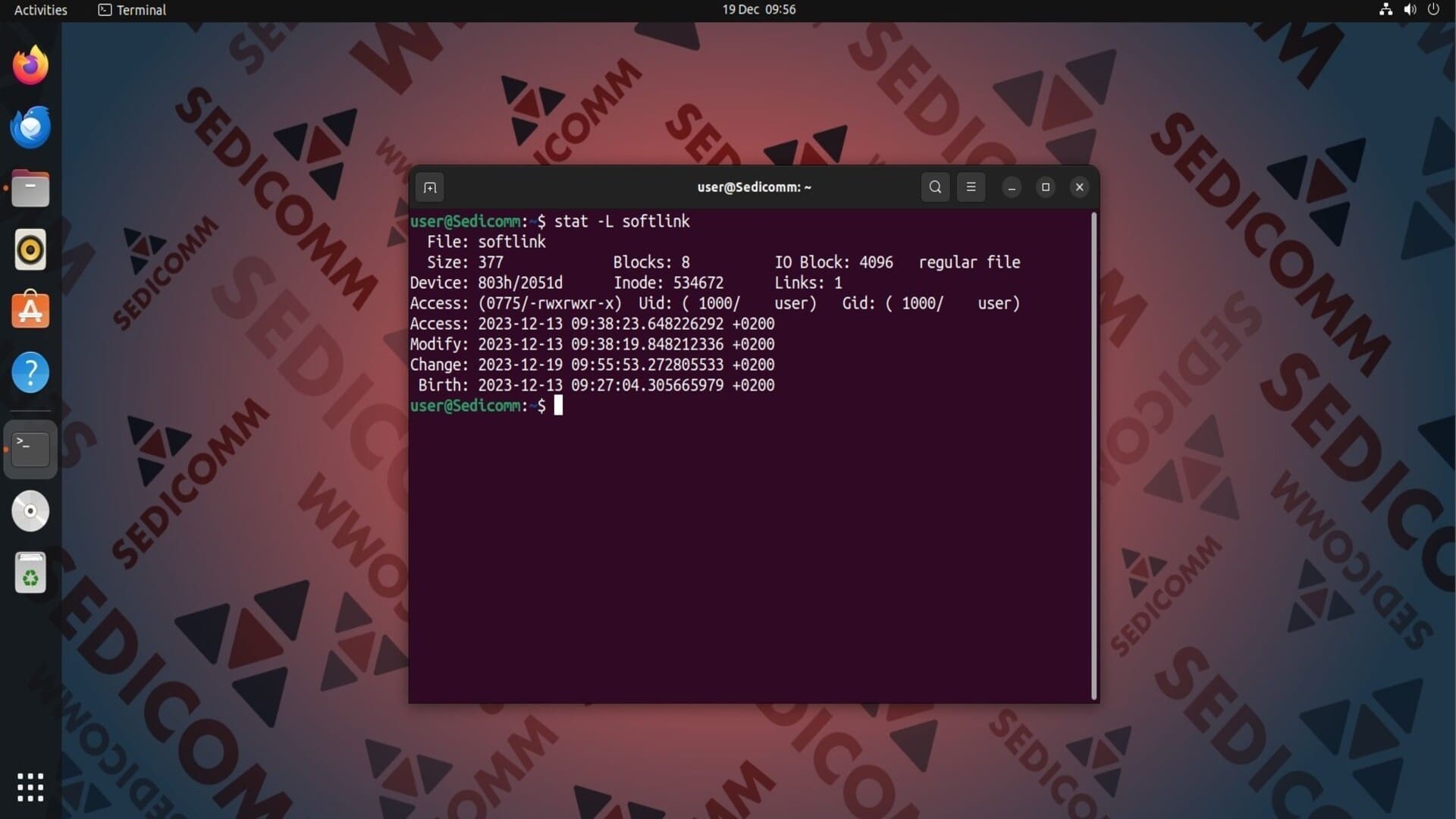Viewport: 1456px width, 819px height.
Task: Open new tab in terminal
Action: [x=430, y=187]
